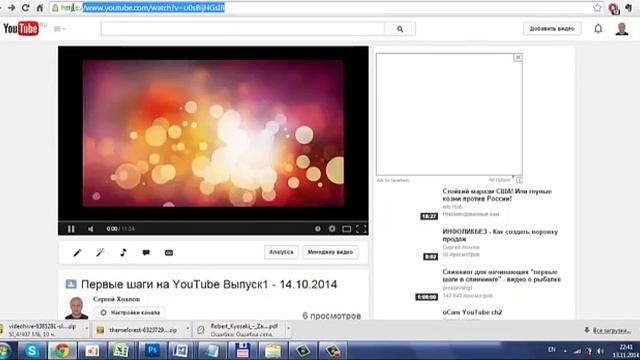Open suggested video Спиннинг для начинающих

[502, 276]
